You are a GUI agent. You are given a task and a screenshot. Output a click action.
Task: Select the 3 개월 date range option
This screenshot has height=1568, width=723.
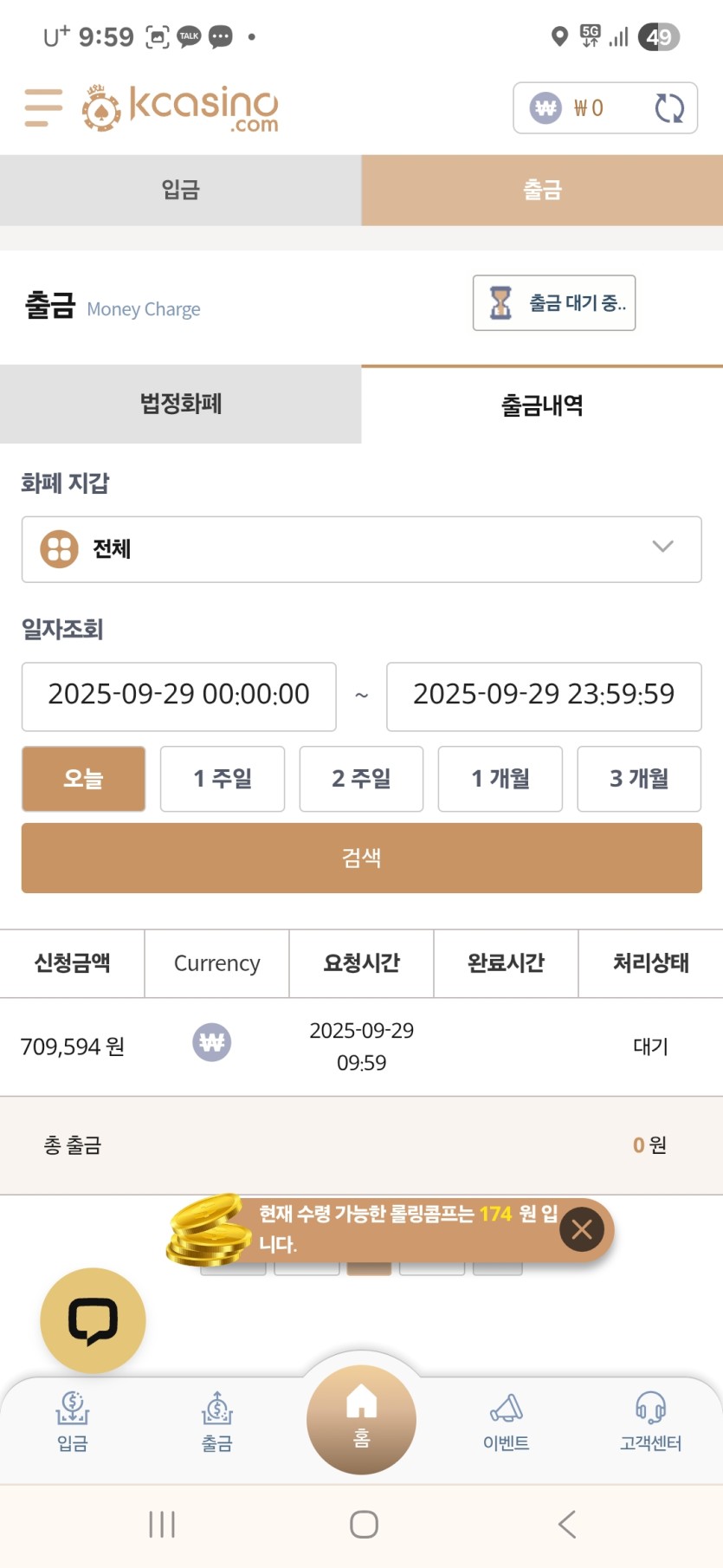pyautogui.click(x=639, y=779)
